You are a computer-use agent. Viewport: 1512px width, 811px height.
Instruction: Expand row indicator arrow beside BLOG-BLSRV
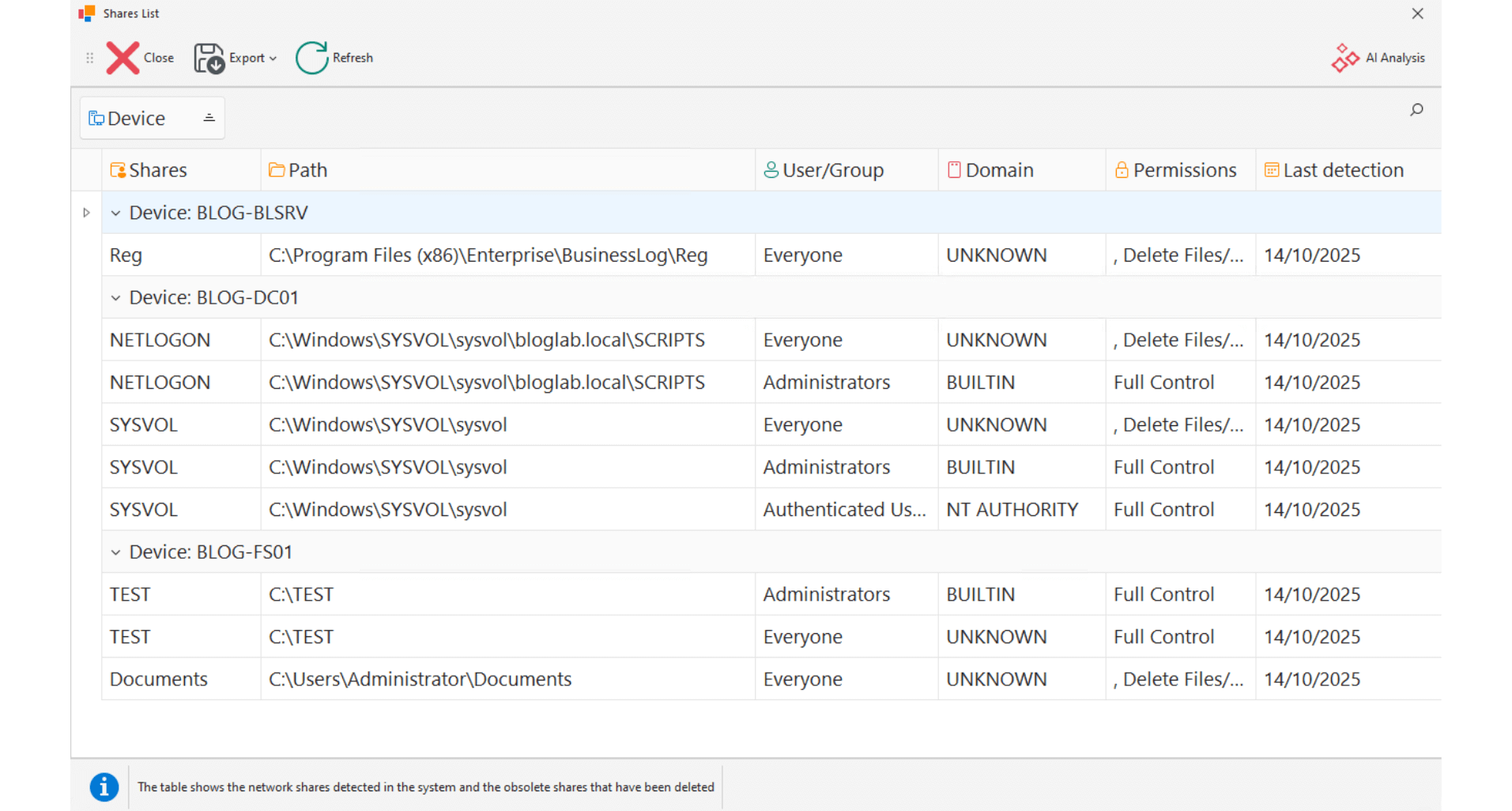point(86,213)
